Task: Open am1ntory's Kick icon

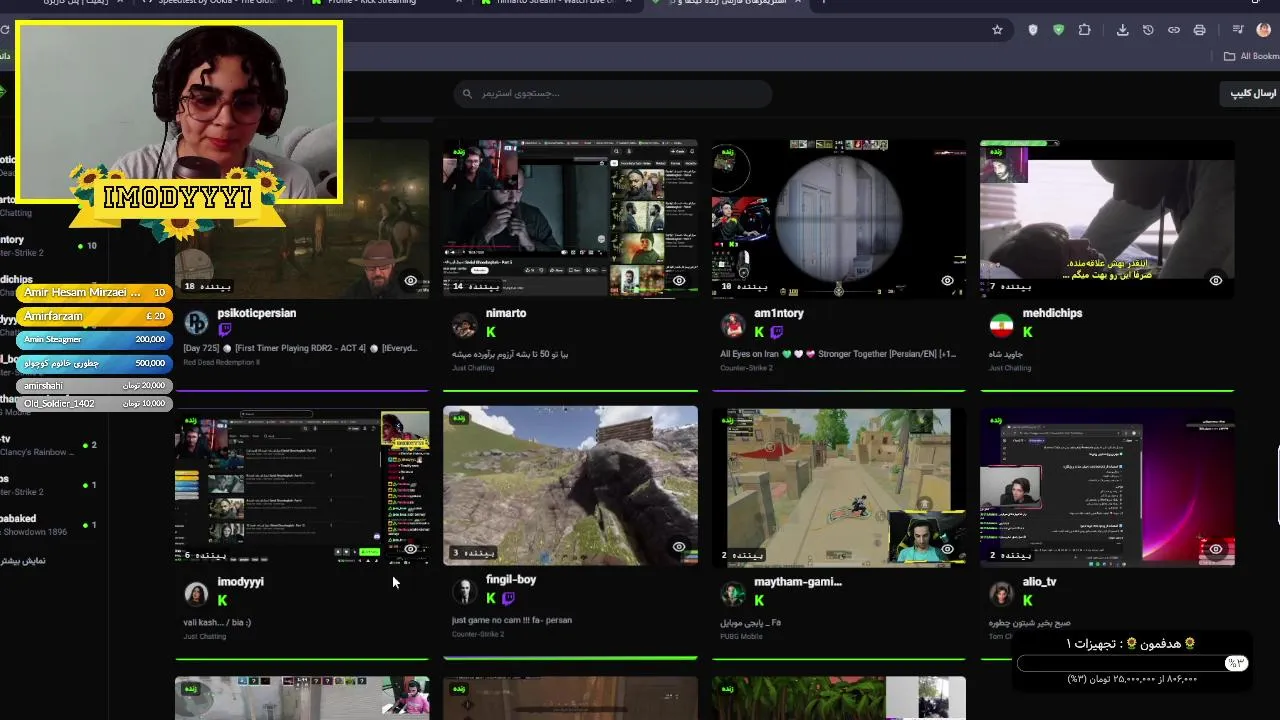Action: tap(759, 332)
